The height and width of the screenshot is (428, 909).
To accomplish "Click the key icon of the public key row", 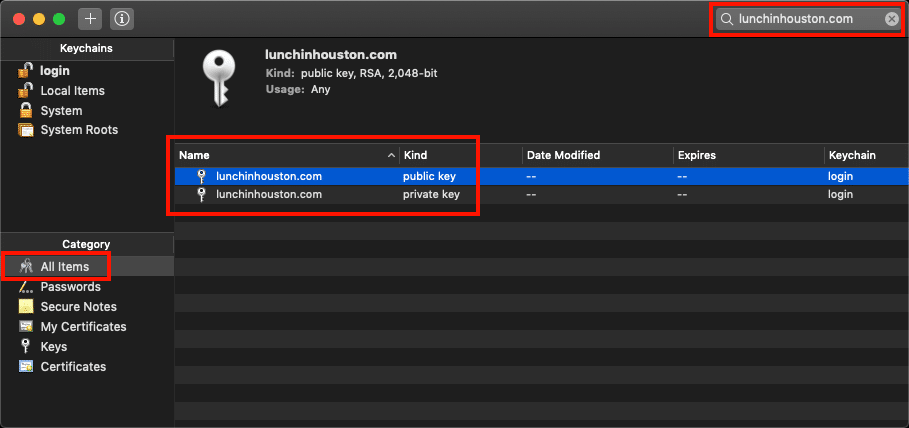I will pos(202,176).
